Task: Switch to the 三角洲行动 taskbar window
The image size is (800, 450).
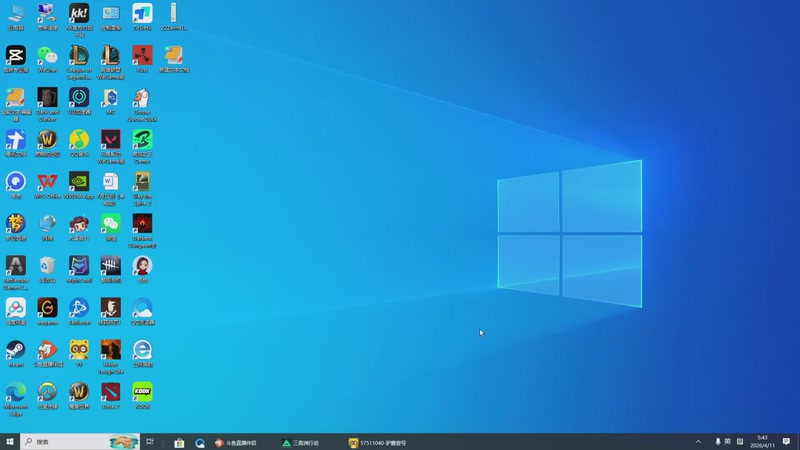Action: (x=301, y=442)
